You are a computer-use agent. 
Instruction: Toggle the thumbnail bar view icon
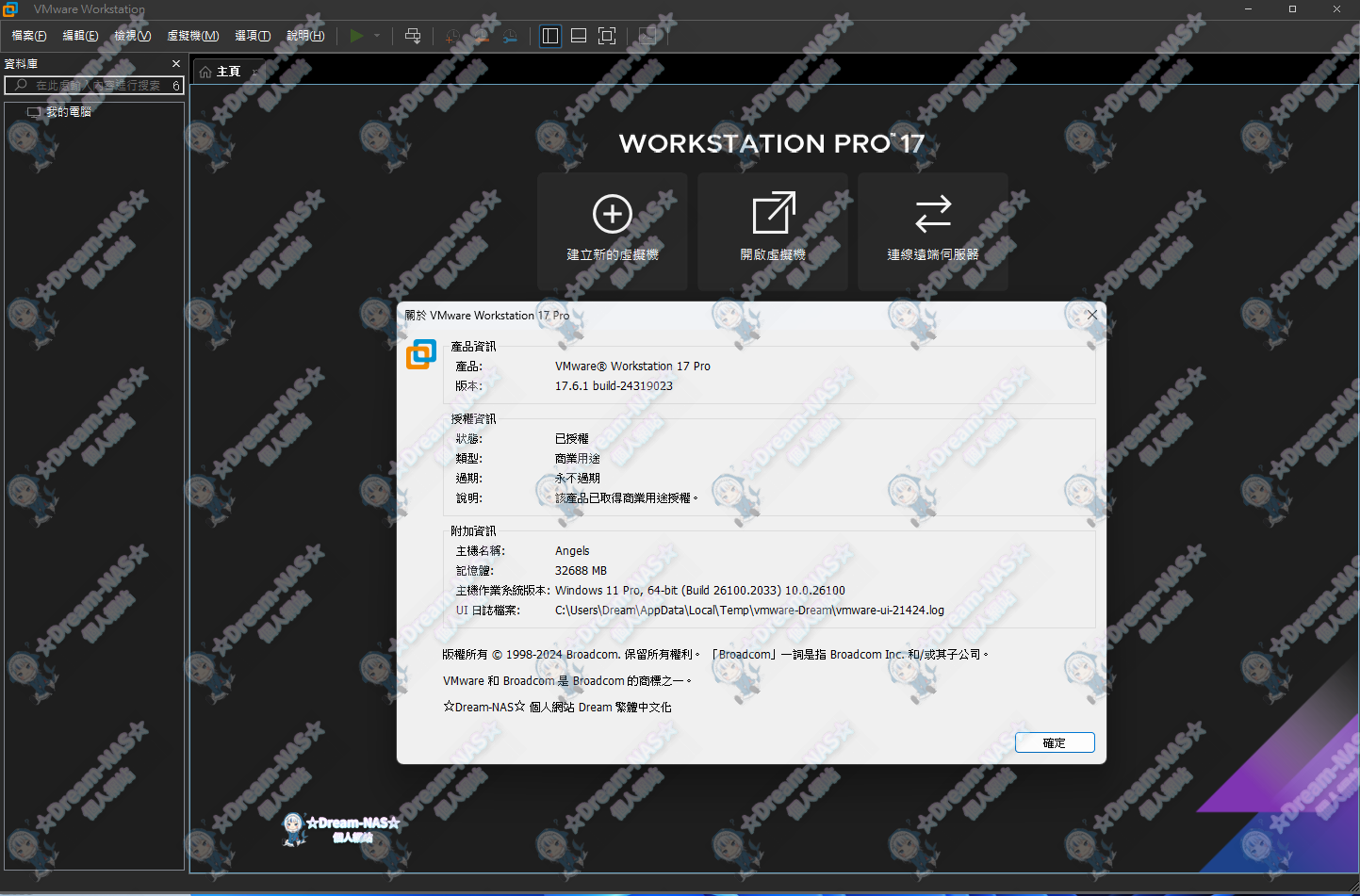[579, 36]
